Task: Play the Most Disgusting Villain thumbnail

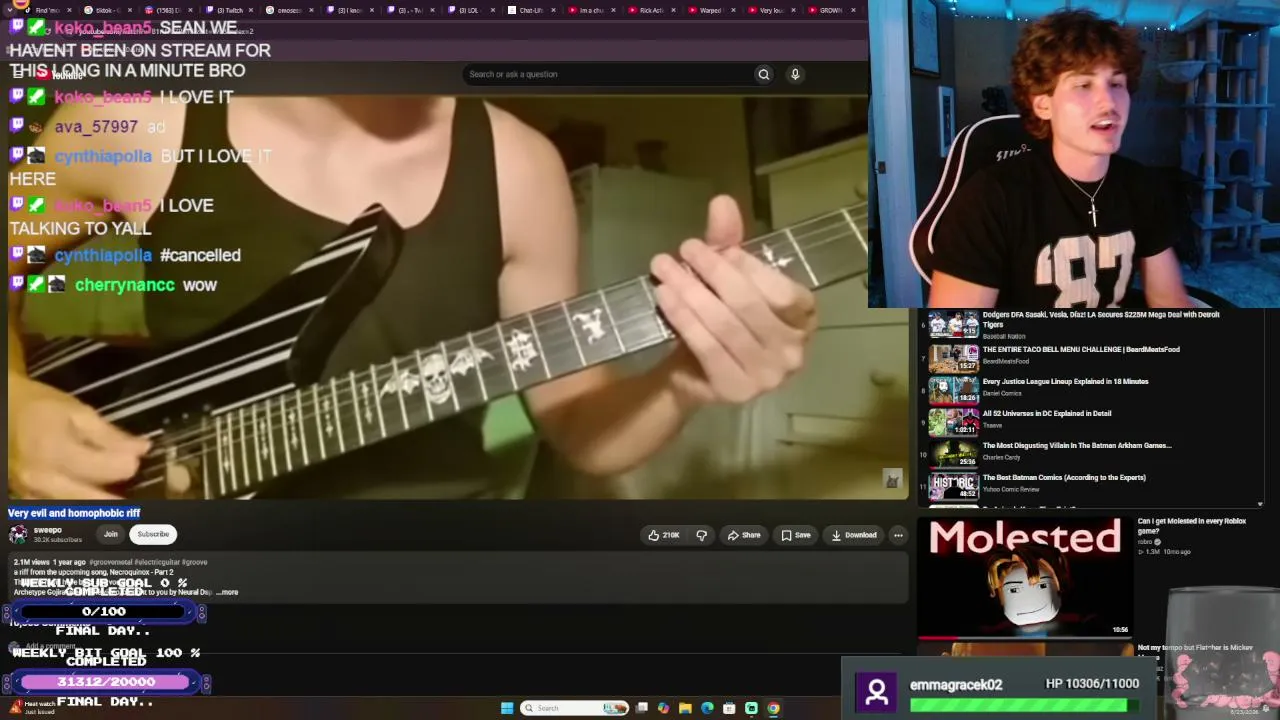Action: 953,453
